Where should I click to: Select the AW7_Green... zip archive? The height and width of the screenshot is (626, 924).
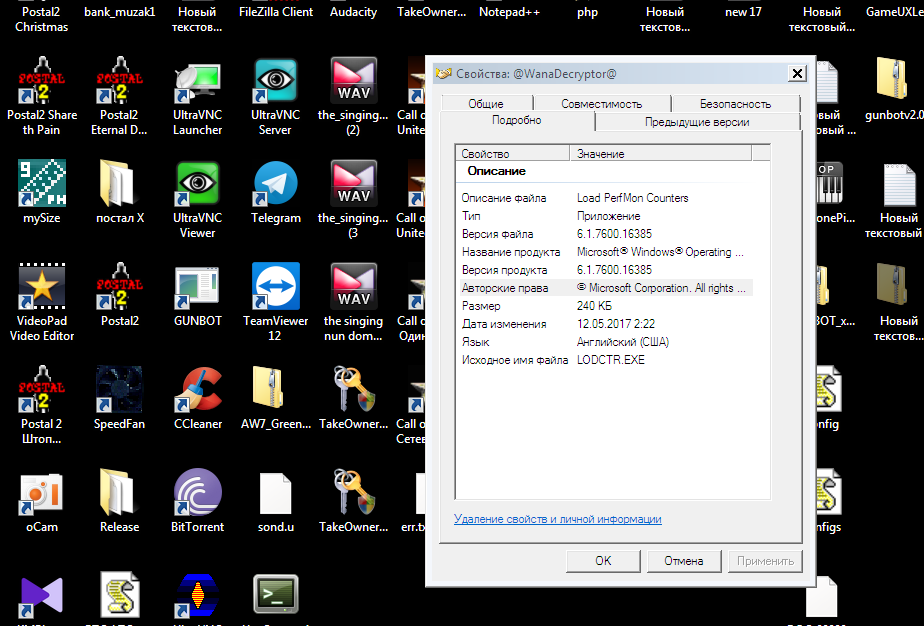(275, 390)
